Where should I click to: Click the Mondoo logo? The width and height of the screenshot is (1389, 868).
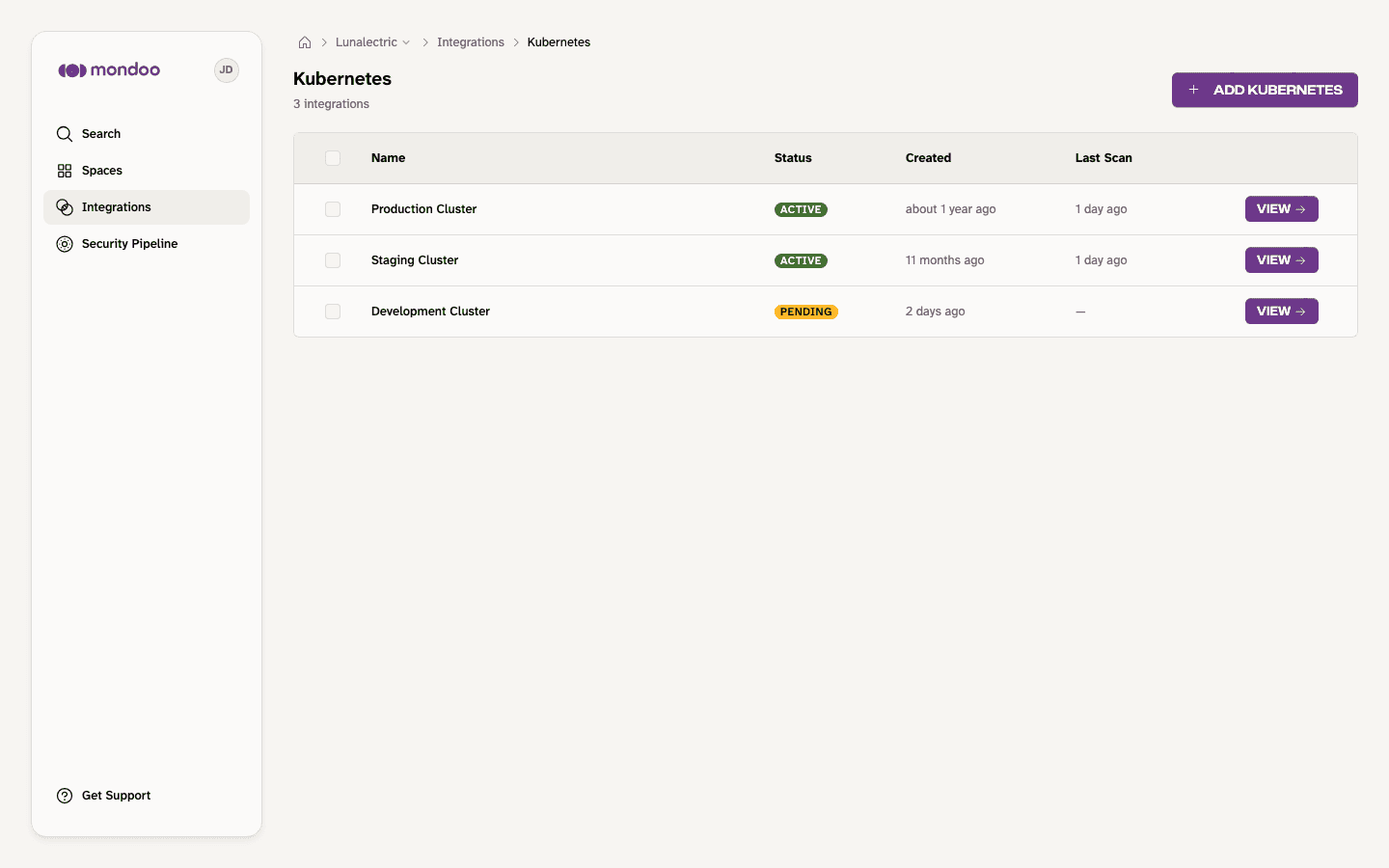(109, 69)
